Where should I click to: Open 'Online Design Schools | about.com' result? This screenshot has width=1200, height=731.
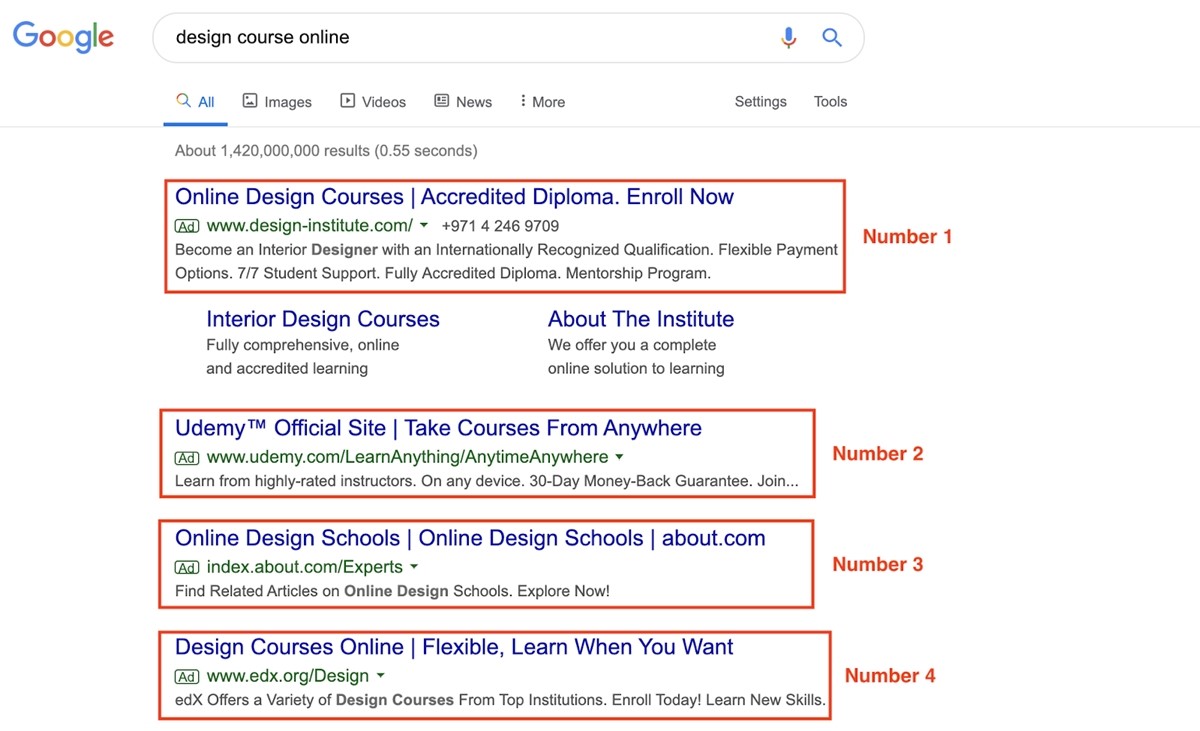470,538
